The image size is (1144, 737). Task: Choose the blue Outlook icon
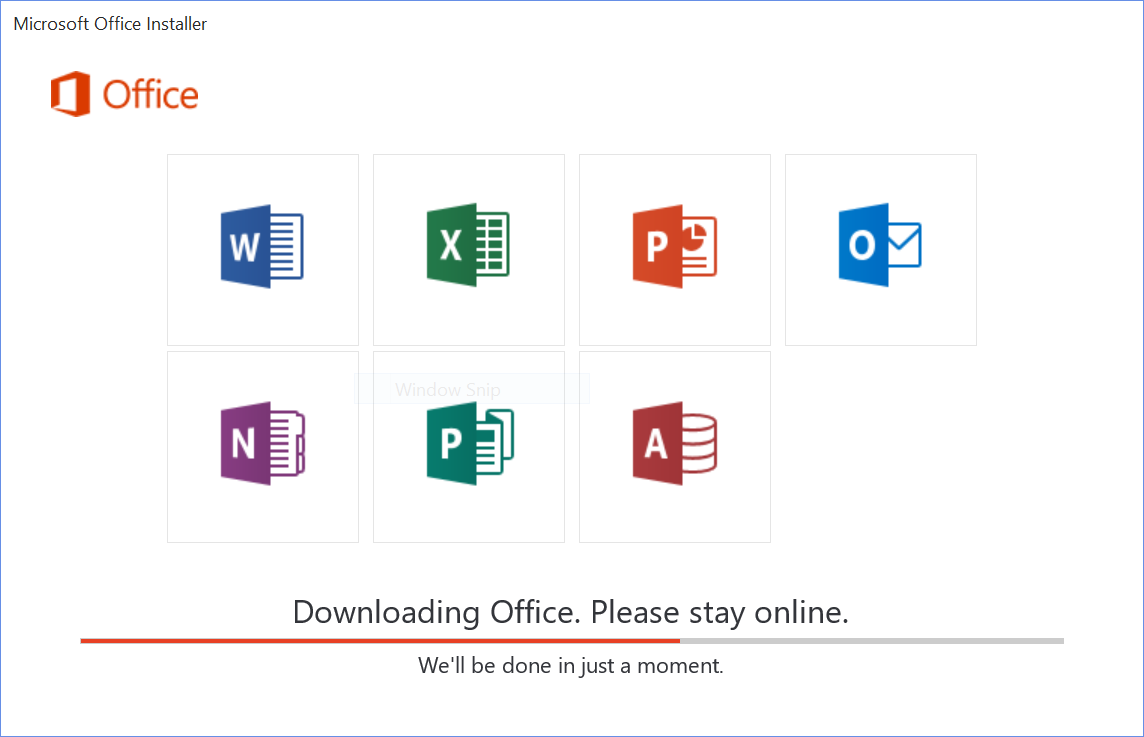(880, 246)
